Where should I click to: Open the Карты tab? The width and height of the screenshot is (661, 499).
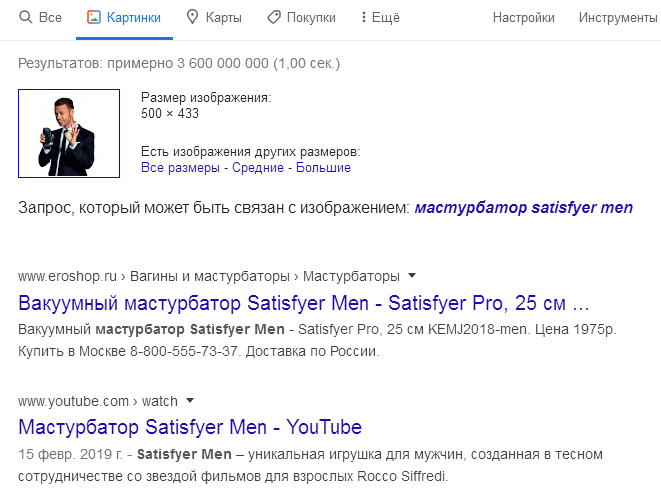point(214,17)
